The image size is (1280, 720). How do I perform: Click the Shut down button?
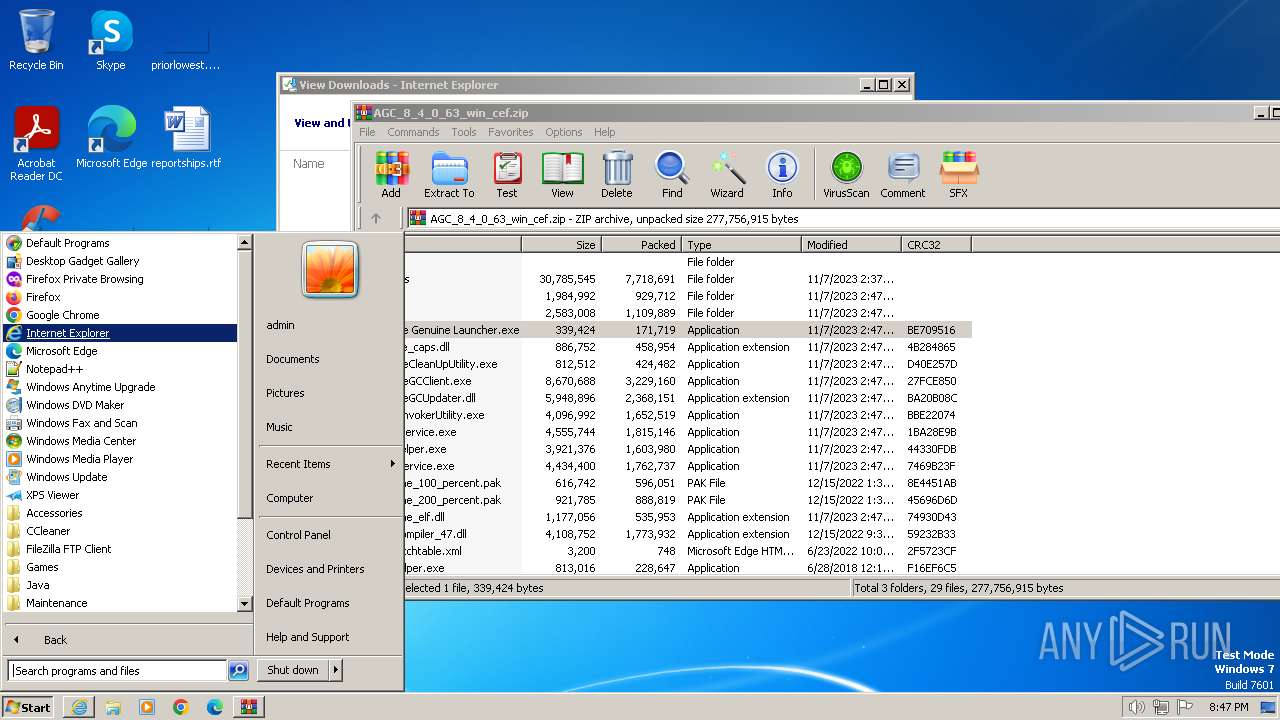[x=292, y=670]
